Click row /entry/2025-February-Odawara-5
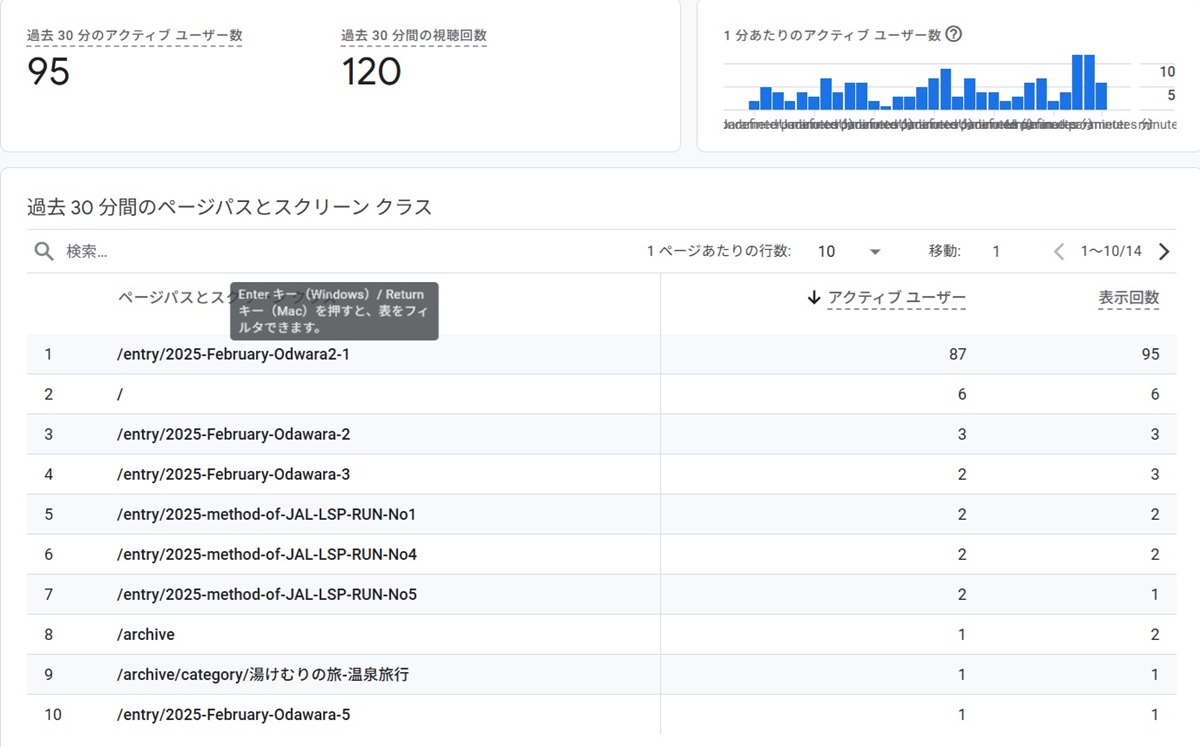Image resolution: width=1200 pixels, height=747 pixels. coord(601,715)
